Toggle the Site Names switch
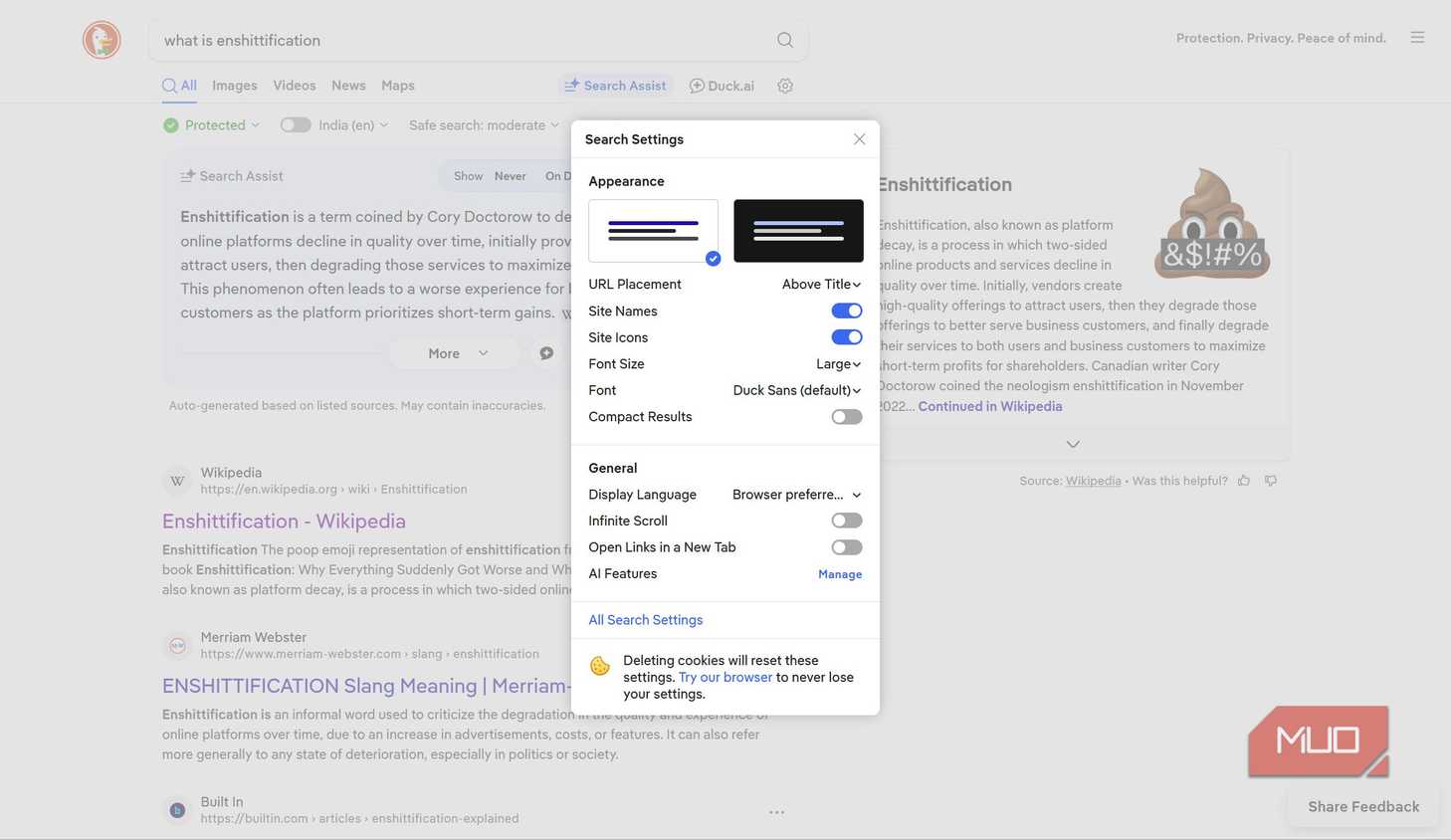The image size is (1451, 840). (x=847, y=311)
